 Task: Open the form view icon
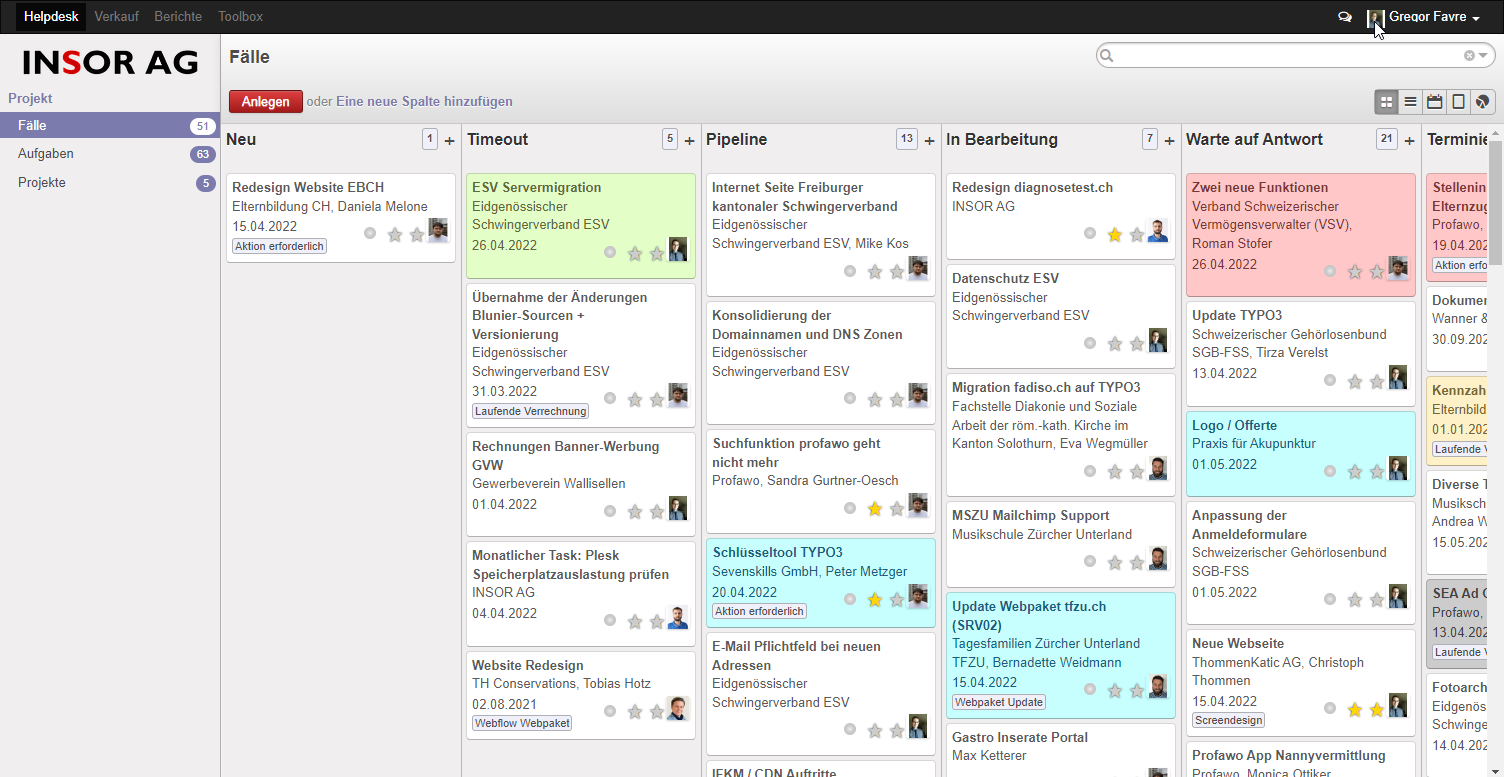click(x=1459, y=102)
